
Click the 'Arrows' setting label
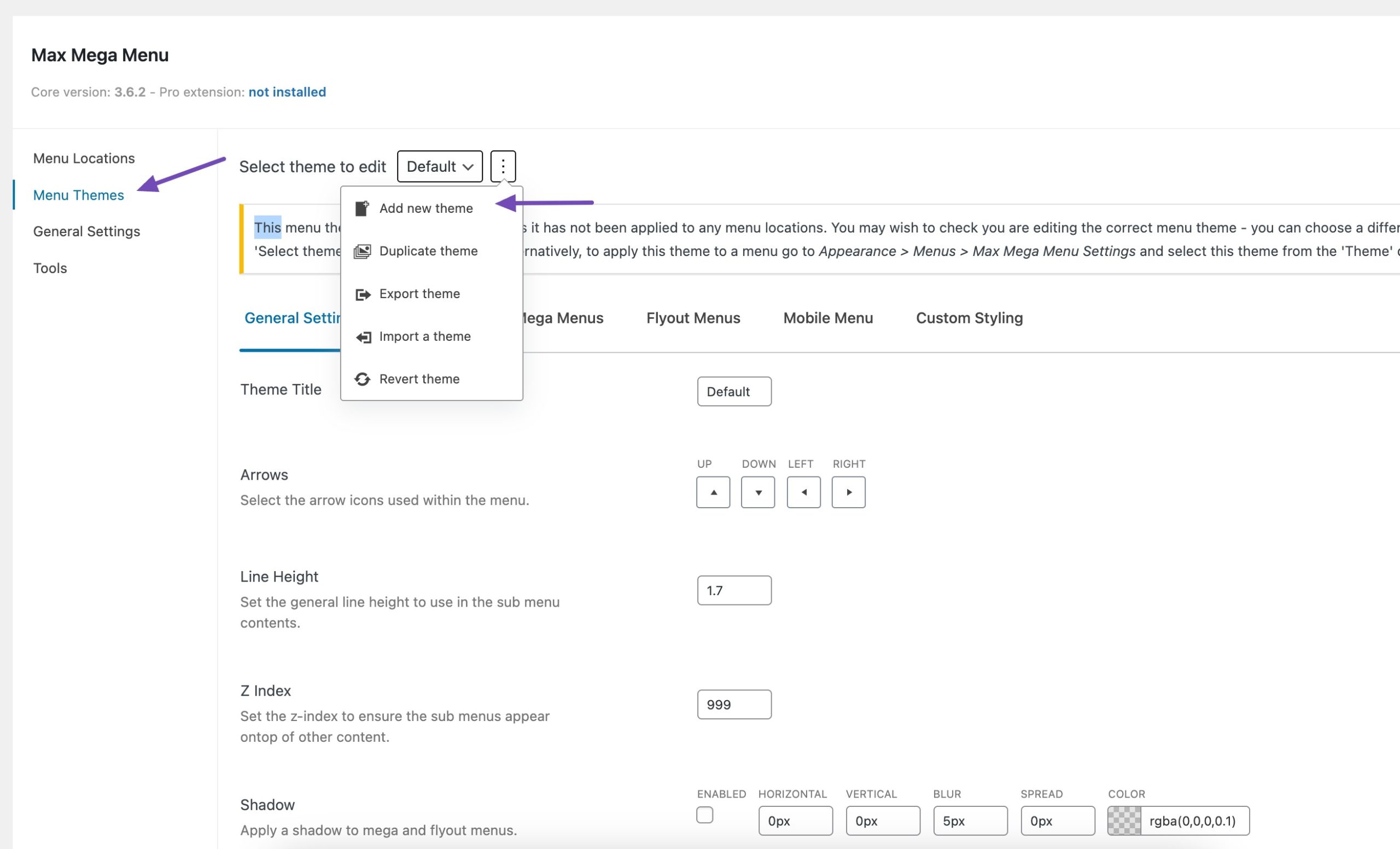pyautogui.click(x=264, y=475)
